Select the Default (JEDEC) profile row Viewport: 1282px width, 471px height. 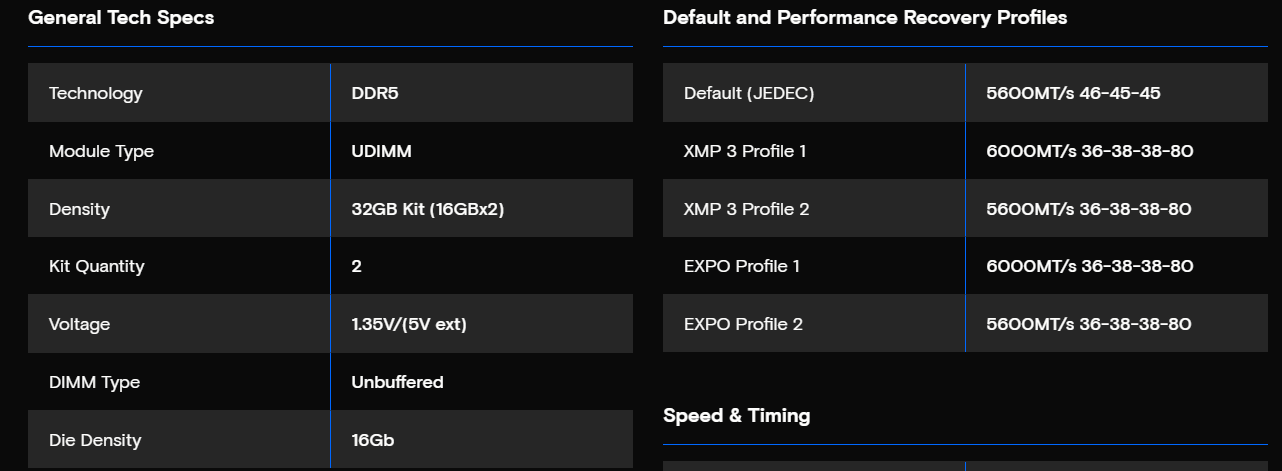pyautogui.click(x=749, y=94)
